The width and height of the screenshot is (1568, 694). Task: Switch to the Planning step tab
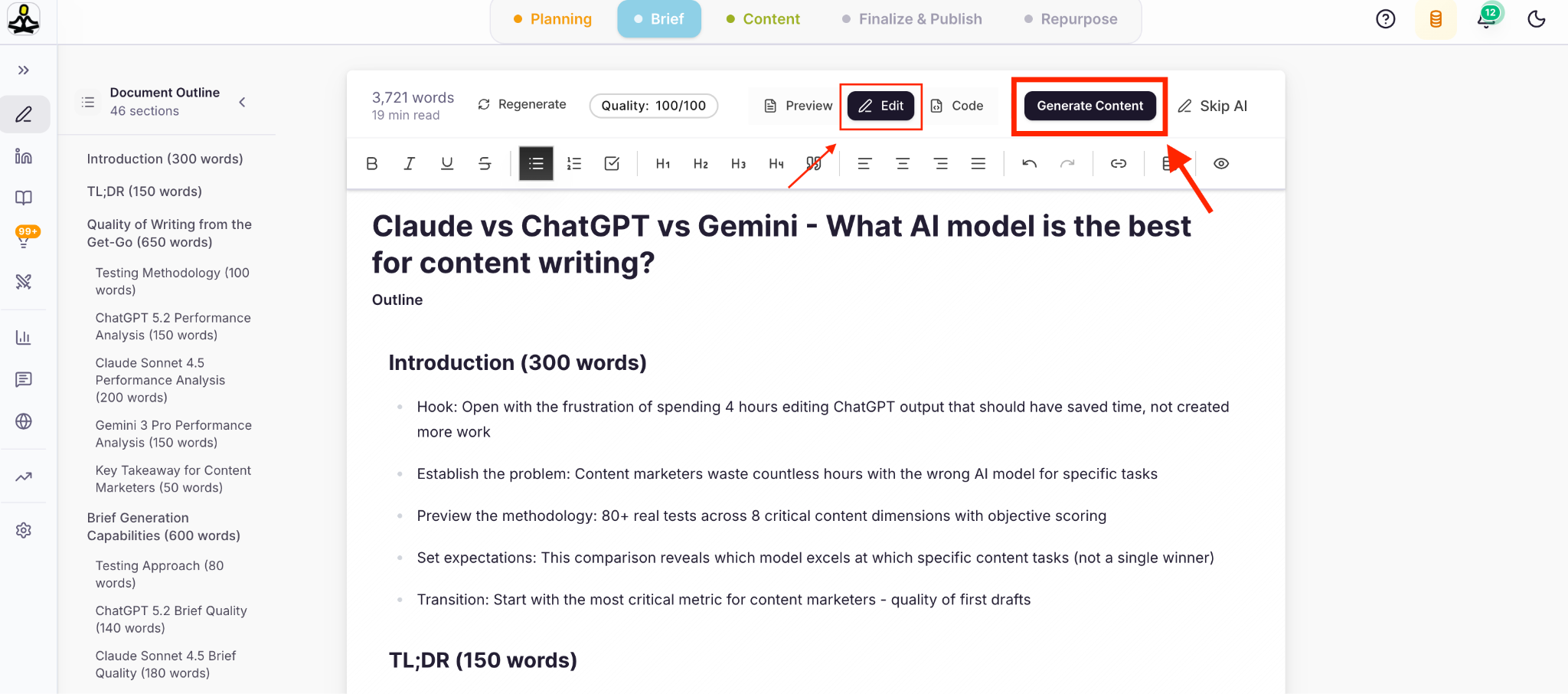(x=553, y=19)
